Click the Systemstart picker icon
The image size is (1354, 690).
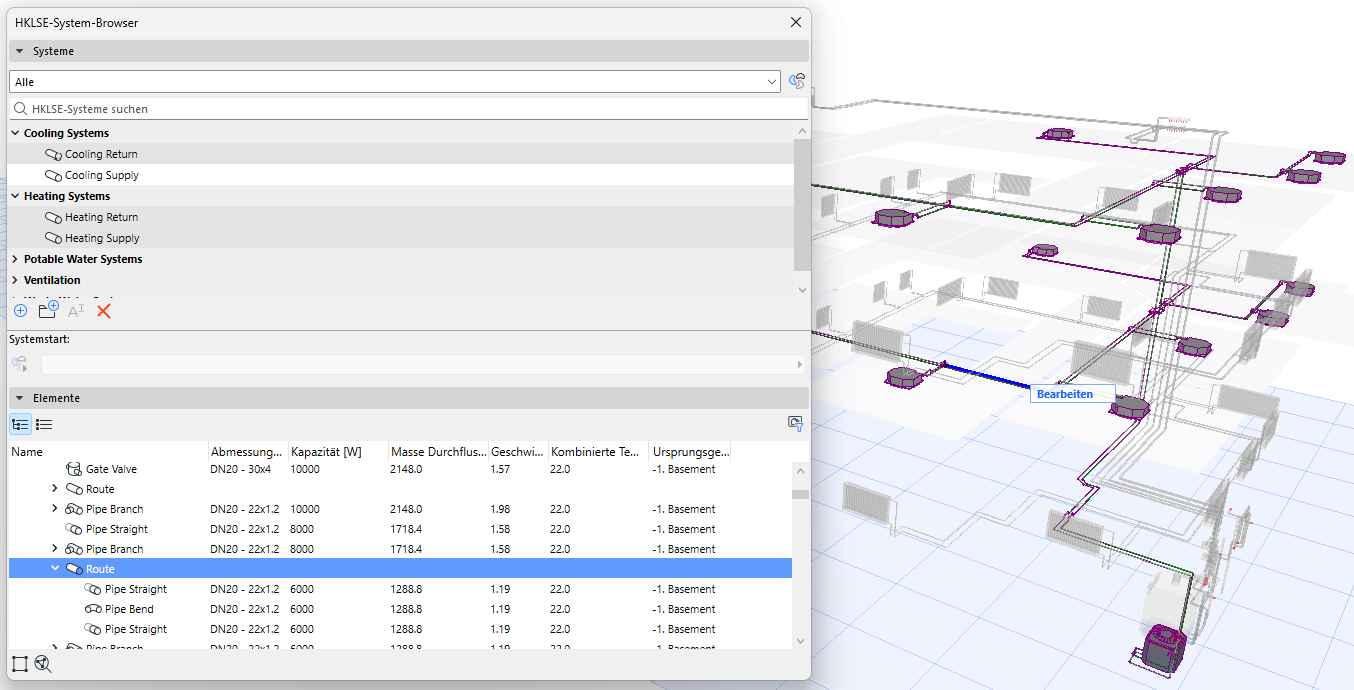coord(20,364)
